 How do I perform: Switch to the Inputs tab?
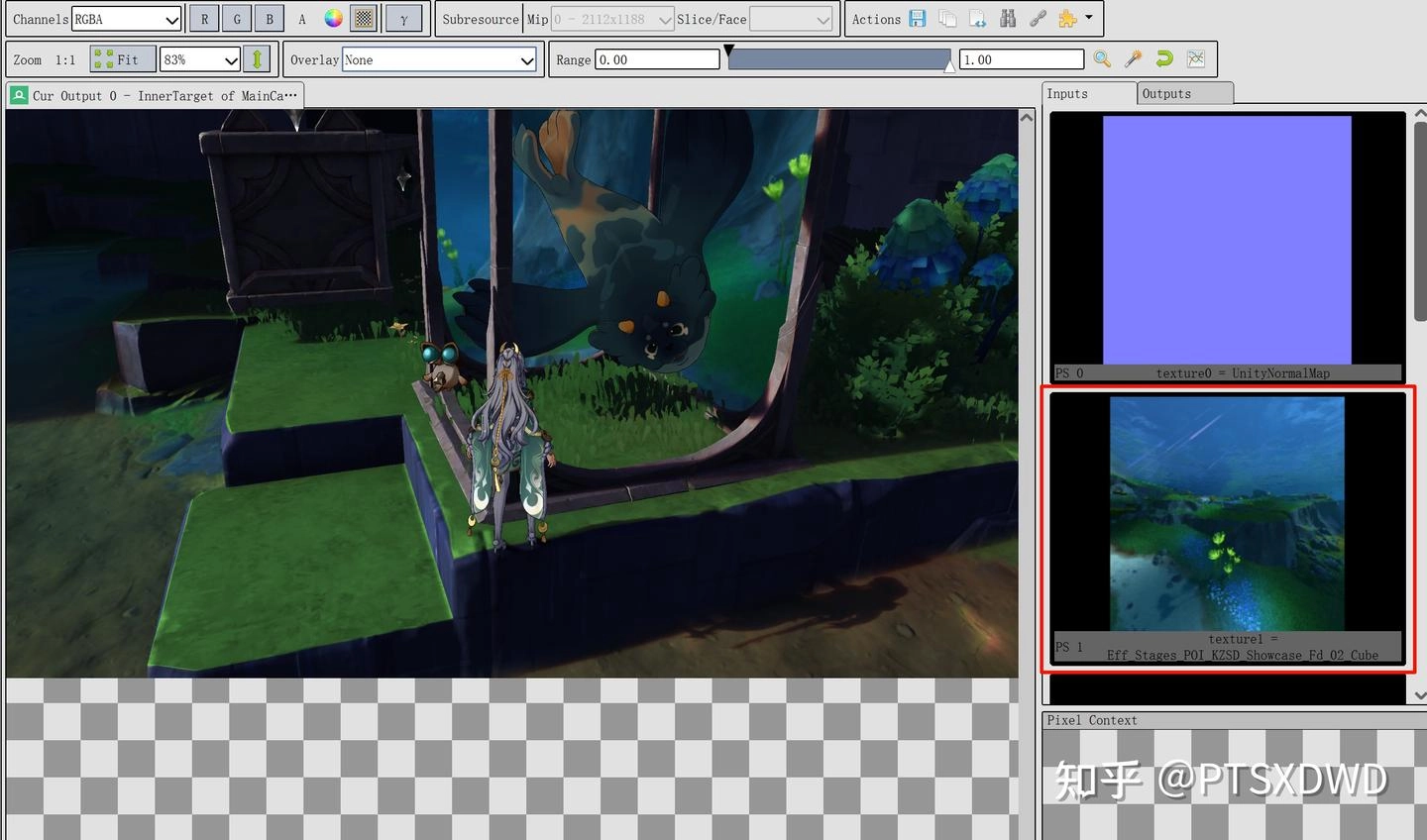tap(1090, 93)
